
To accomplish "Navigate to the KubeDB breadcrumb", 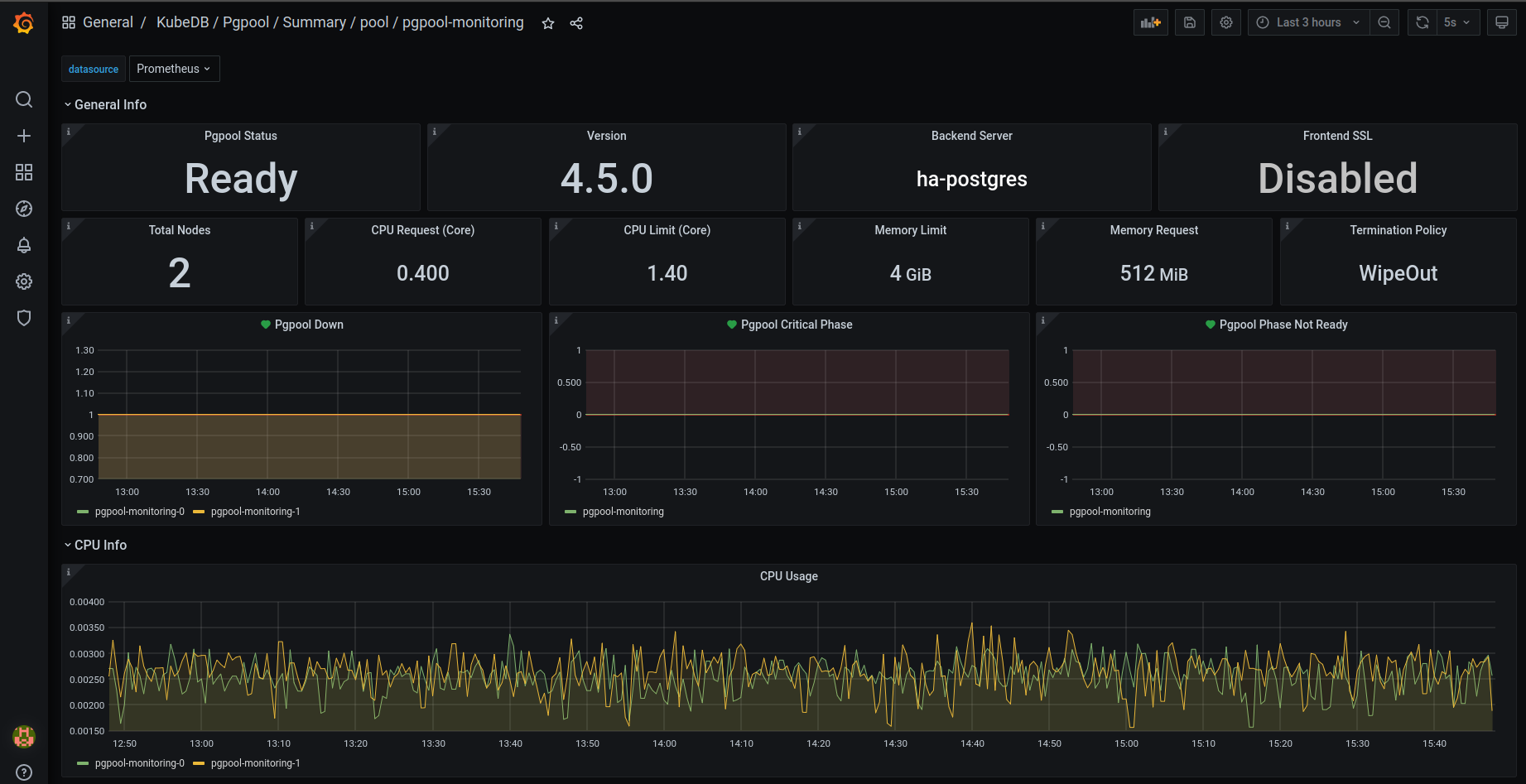I will click(182, 22).
